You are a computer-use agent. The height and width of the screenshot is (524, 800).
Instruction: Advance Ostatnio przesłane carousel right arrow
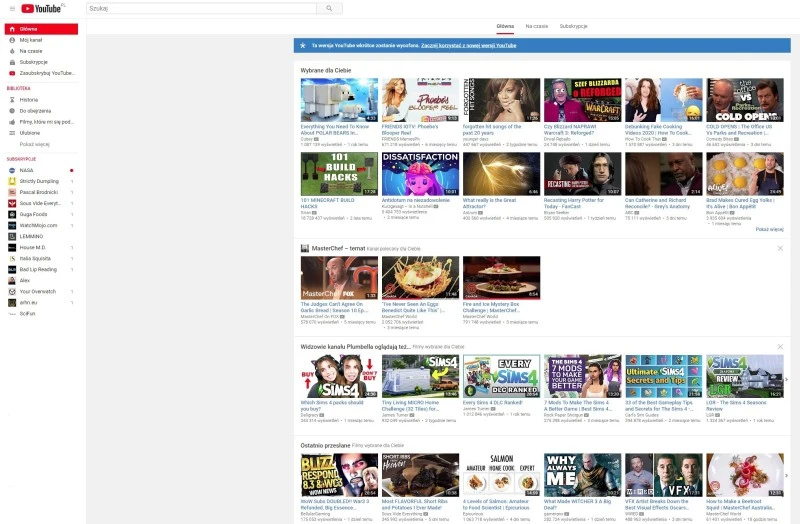coord(786,476)
